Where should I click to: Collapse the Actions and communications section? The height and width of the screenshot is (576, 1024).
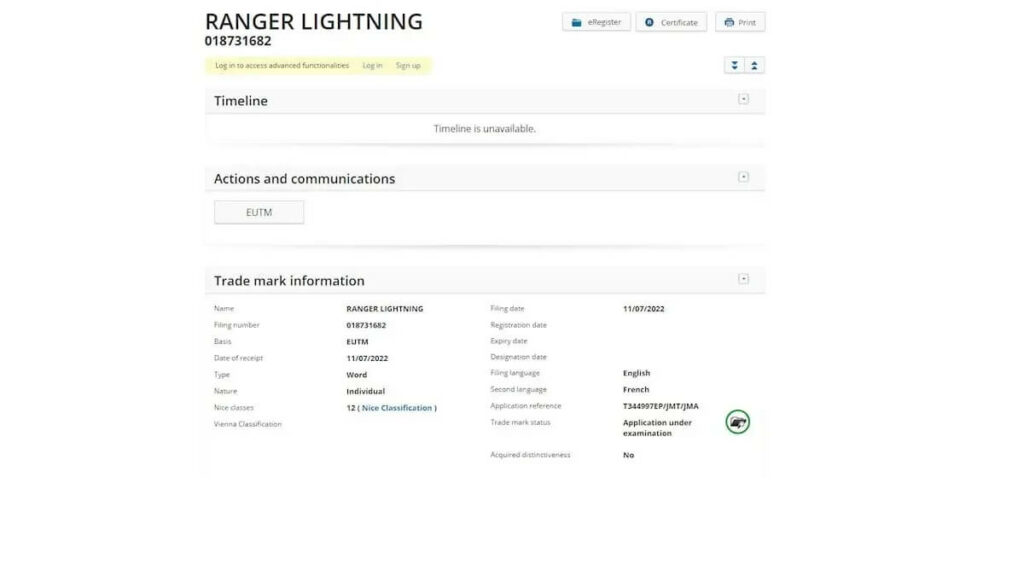tap(743, 177)
